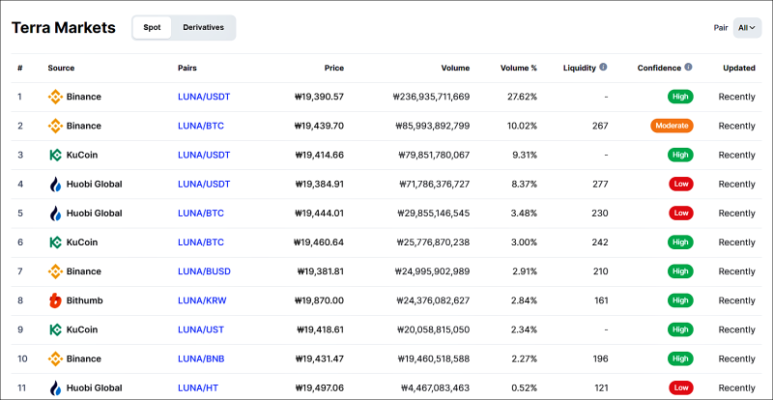Click volume ₩24,376,082,627
Screen dimensions: 773x400
432,300
